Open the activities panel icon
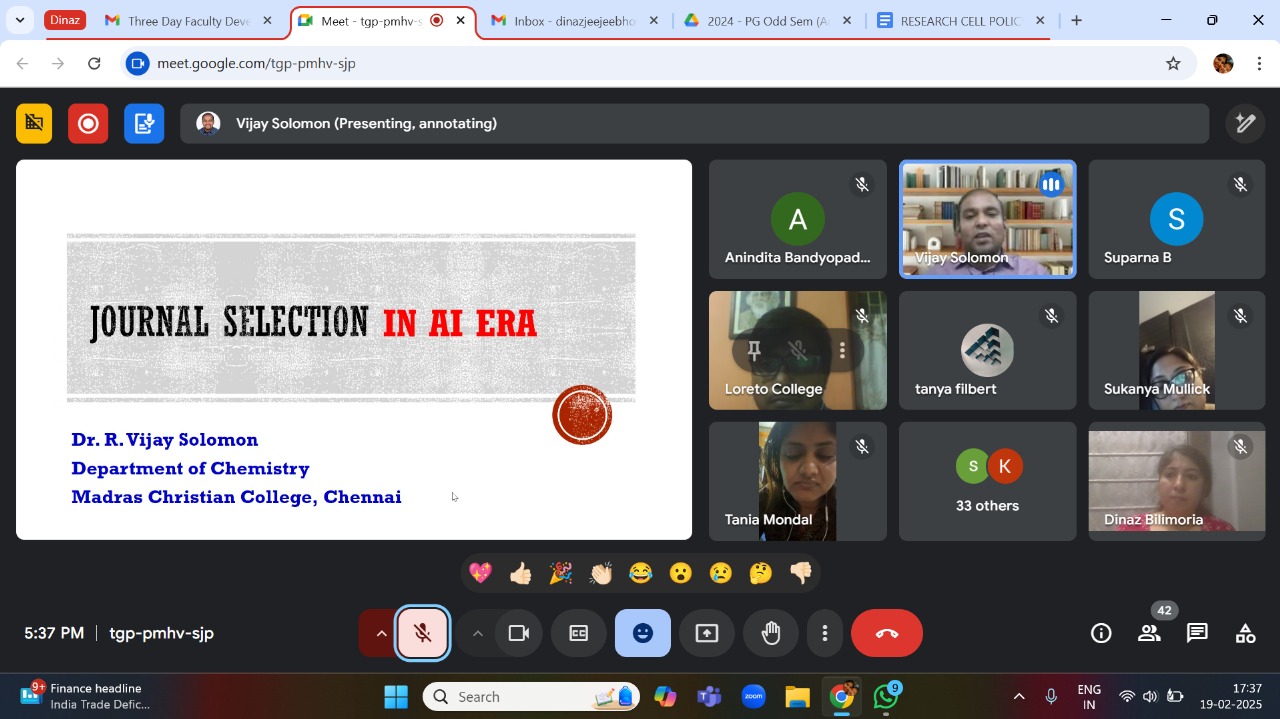The width and height of the screenshot is (1280, 719). point(1245,633)
